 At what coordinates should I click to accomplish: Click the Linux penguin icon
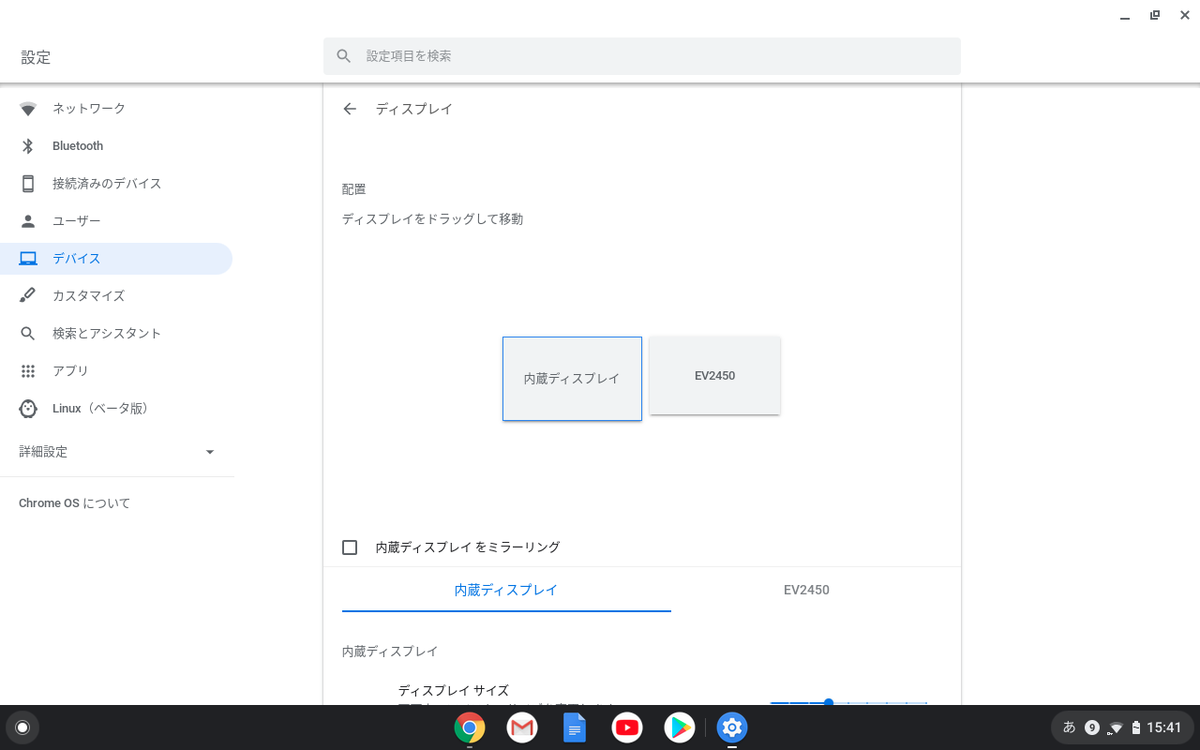(x=28, y=408)
